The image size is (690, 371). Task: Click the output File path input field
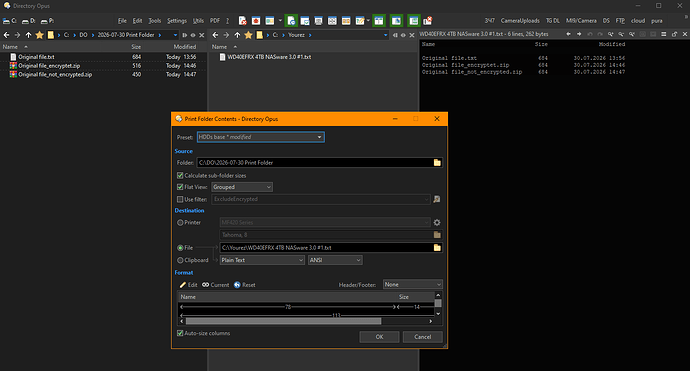click(326, 248)
